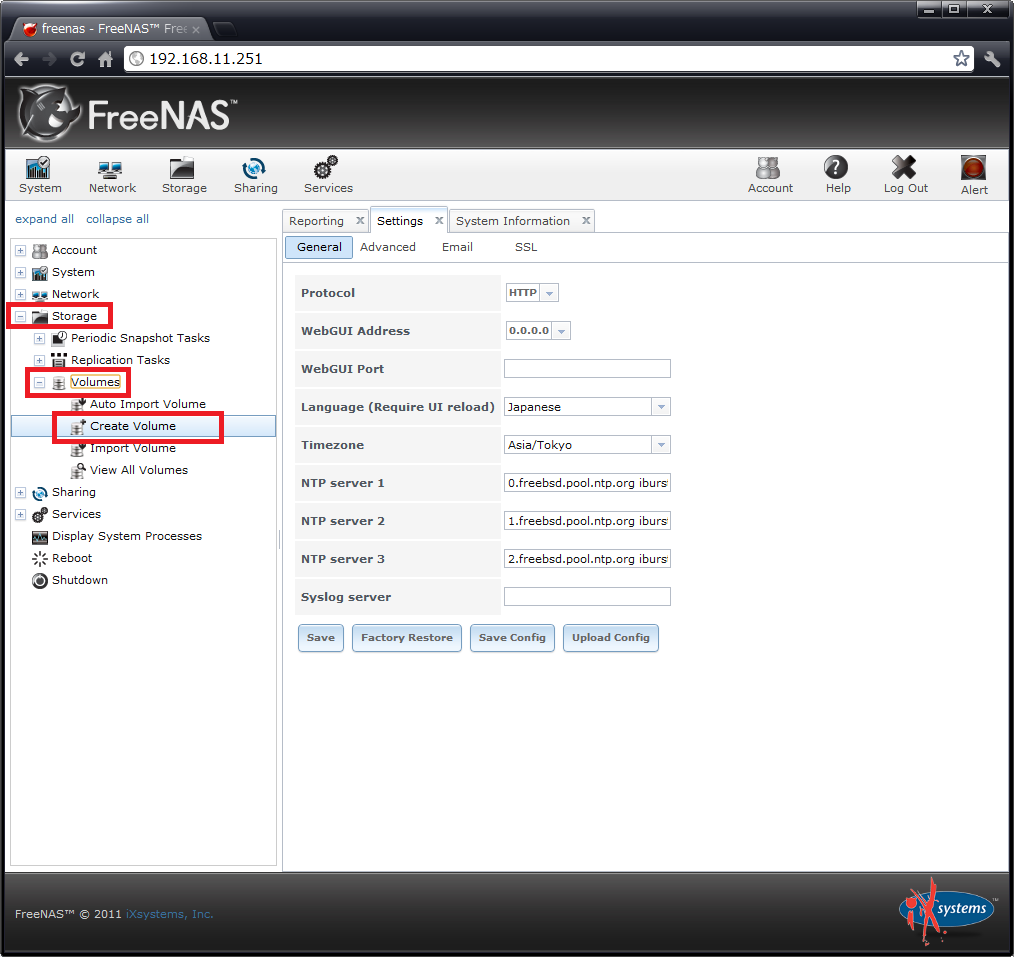Expand the Sharing tree node

pyautogui.click(x=21, y=493)
